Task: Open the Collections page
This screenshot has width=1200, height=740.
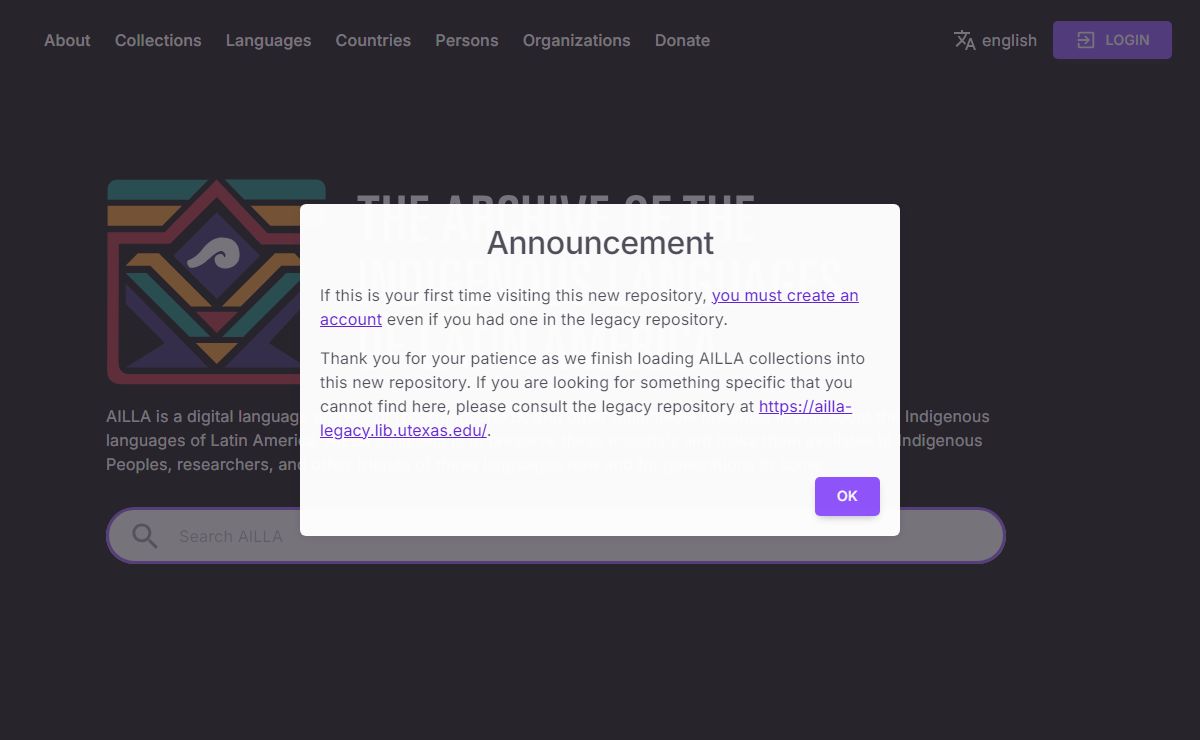Action: [158, 40]
